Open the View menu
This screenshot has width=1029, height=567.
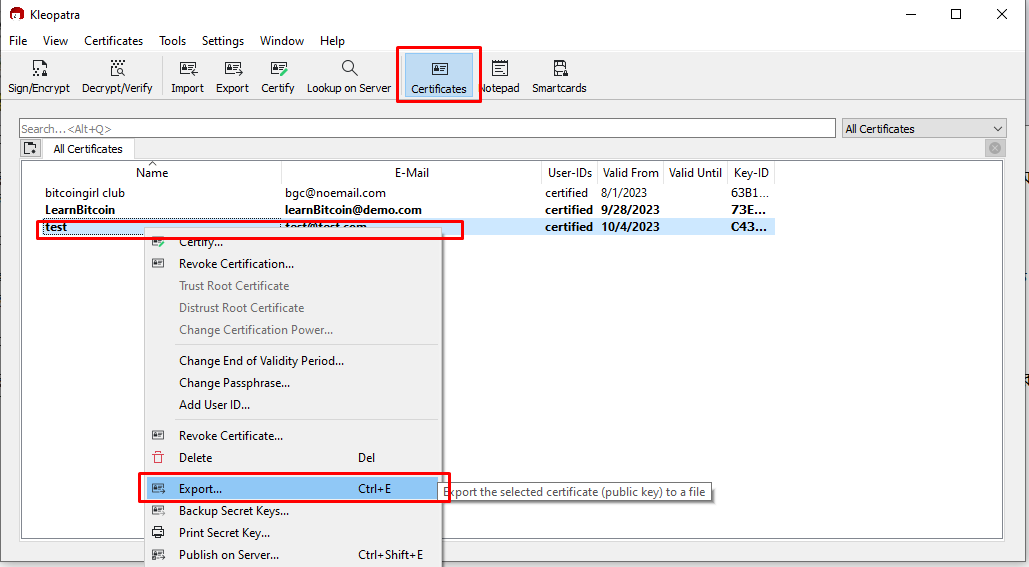click(x=55, y=41)
